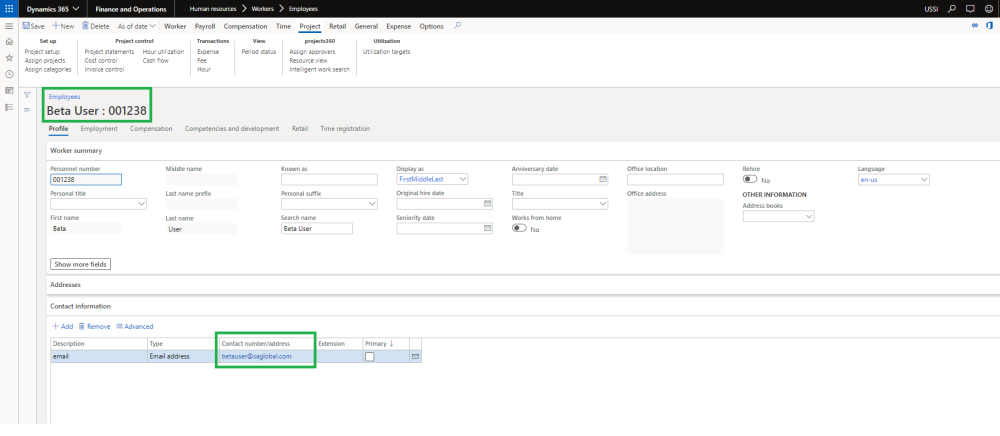Open the Office icon in action bar
The image size is (1000, 436).
pos(989,25)
